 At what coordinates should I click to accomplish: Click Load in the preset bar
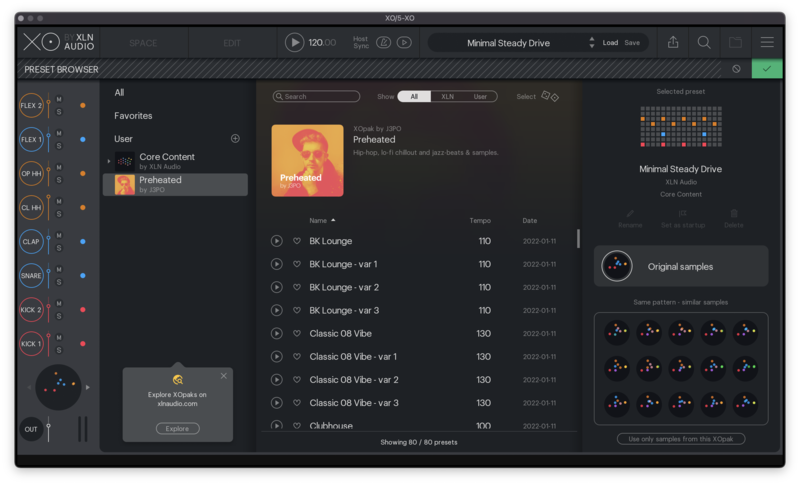pos(610,43)
